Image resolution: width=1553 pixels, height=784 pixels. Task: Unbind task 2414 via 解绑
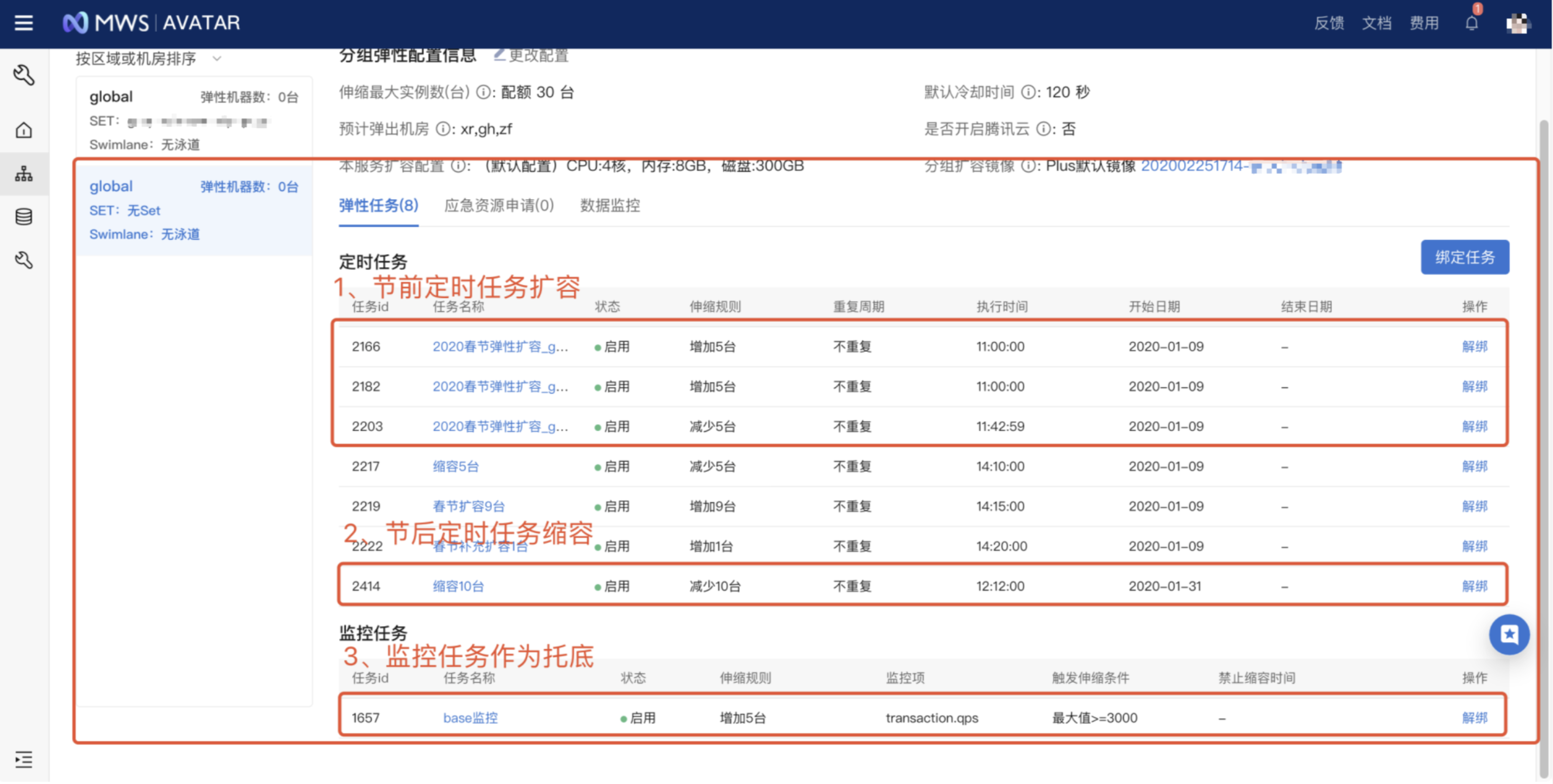pyautogui.click(x=1474, y=586)
